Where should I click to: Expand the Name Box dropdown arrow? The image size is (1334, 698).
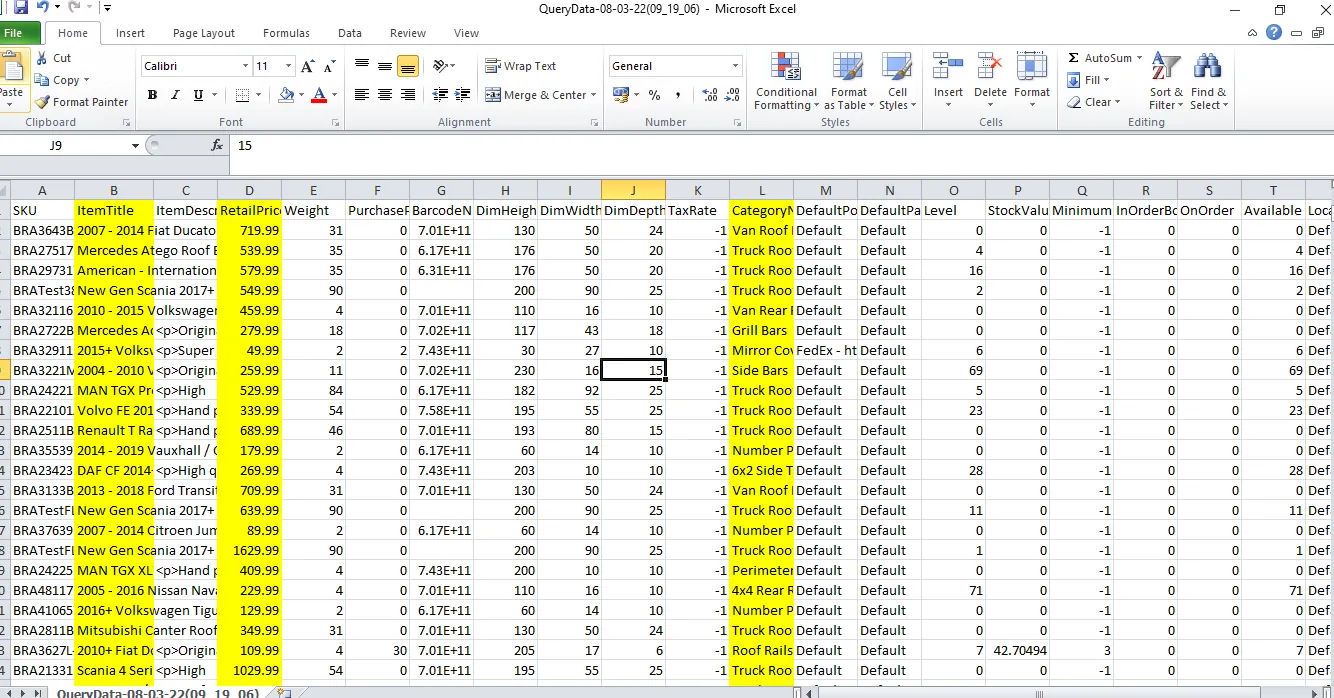[x=136, y=145]
